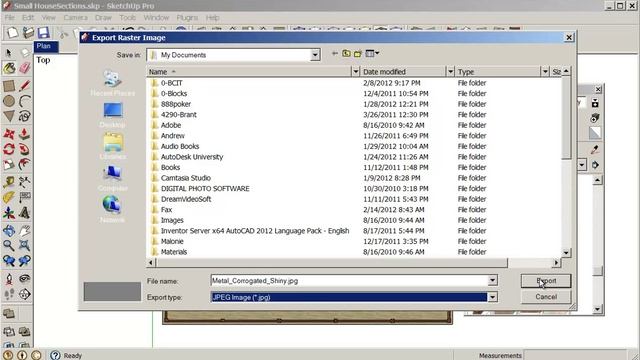The width and height of the screenshot is (640, 360).
Task: Open the Camera menu
Action: [76, 18]
